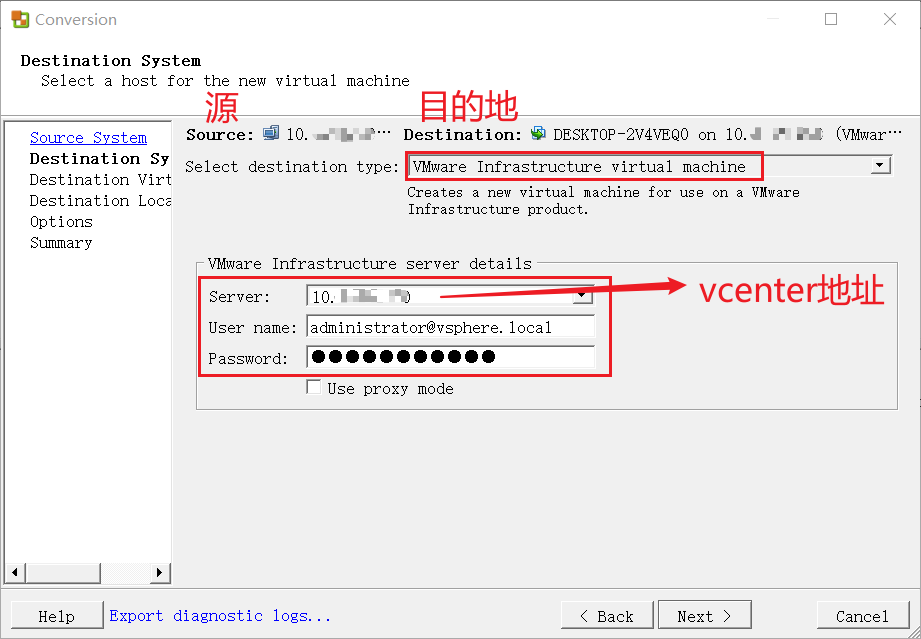Select Destination Location step in sidebar
921x639 pixels.
click(100, 201)
